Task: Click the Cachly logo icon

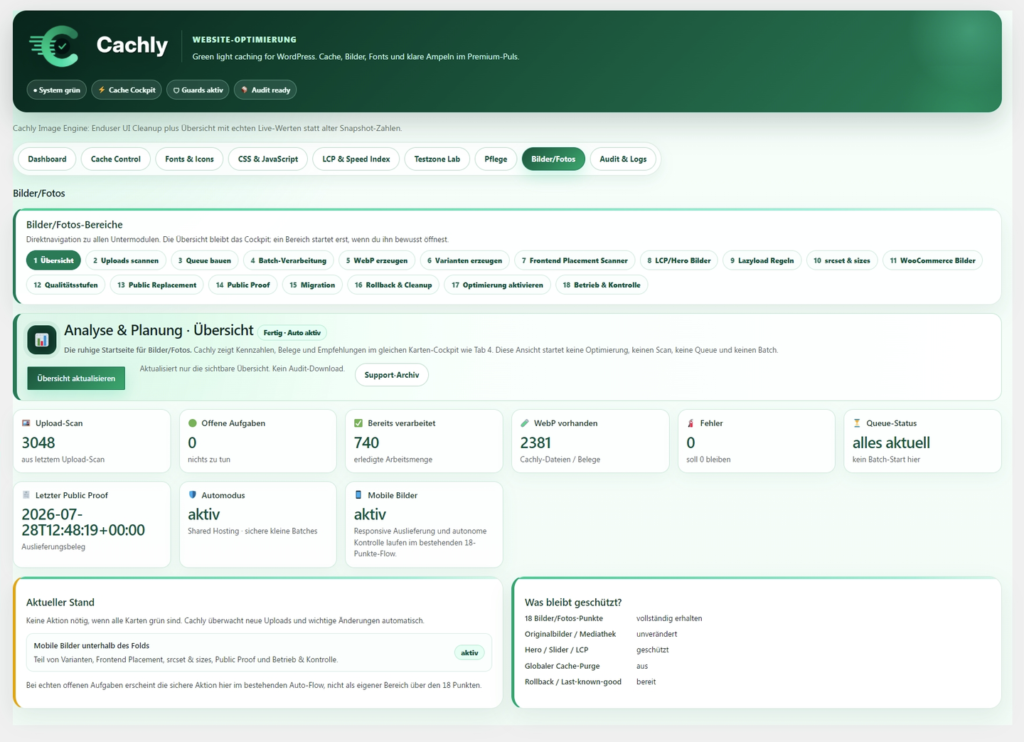Action: click(x=54, y=46)
